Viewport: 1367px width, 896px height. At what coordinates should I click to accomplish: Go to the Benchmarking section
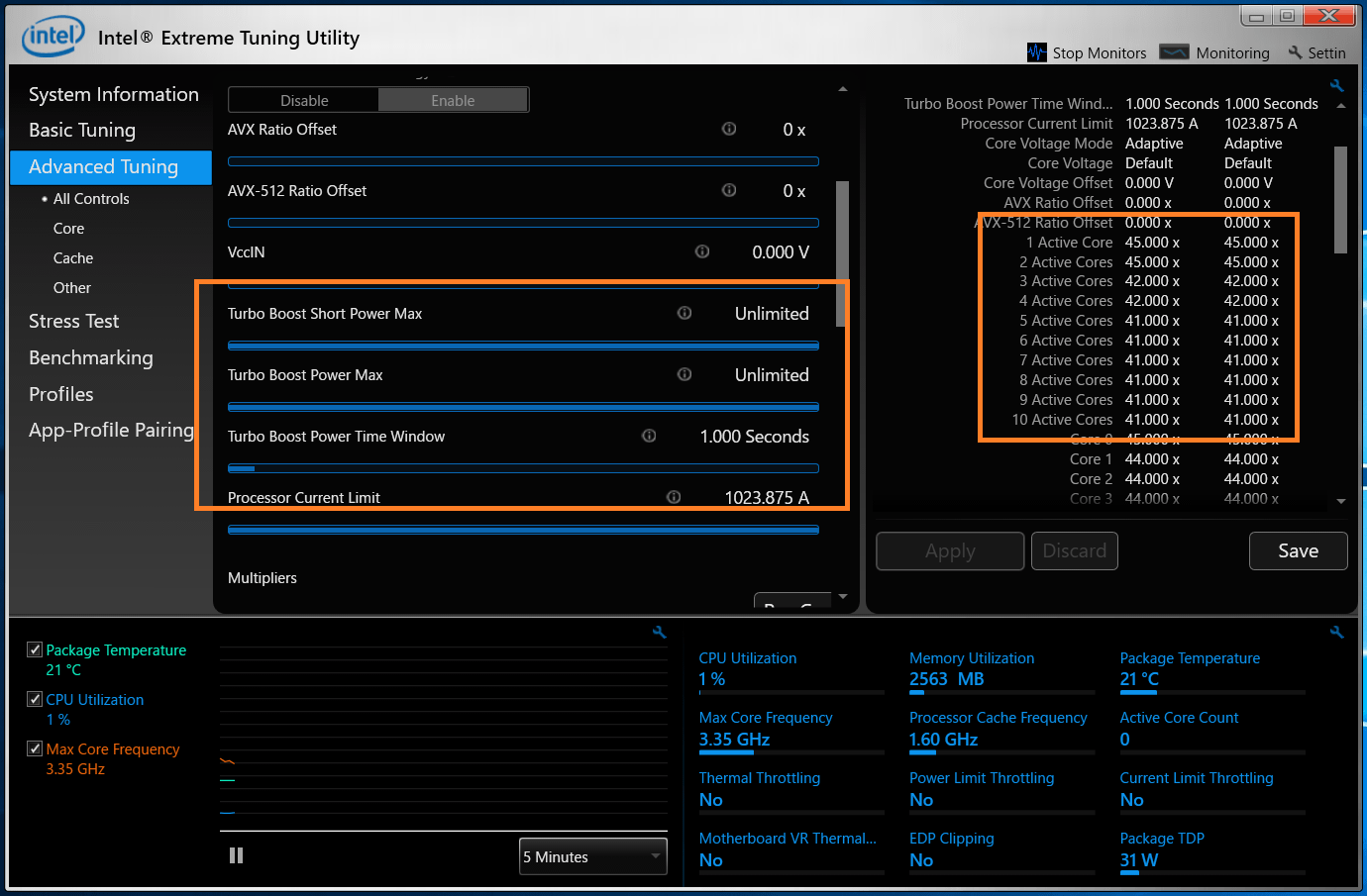click(x=90, y=357)
